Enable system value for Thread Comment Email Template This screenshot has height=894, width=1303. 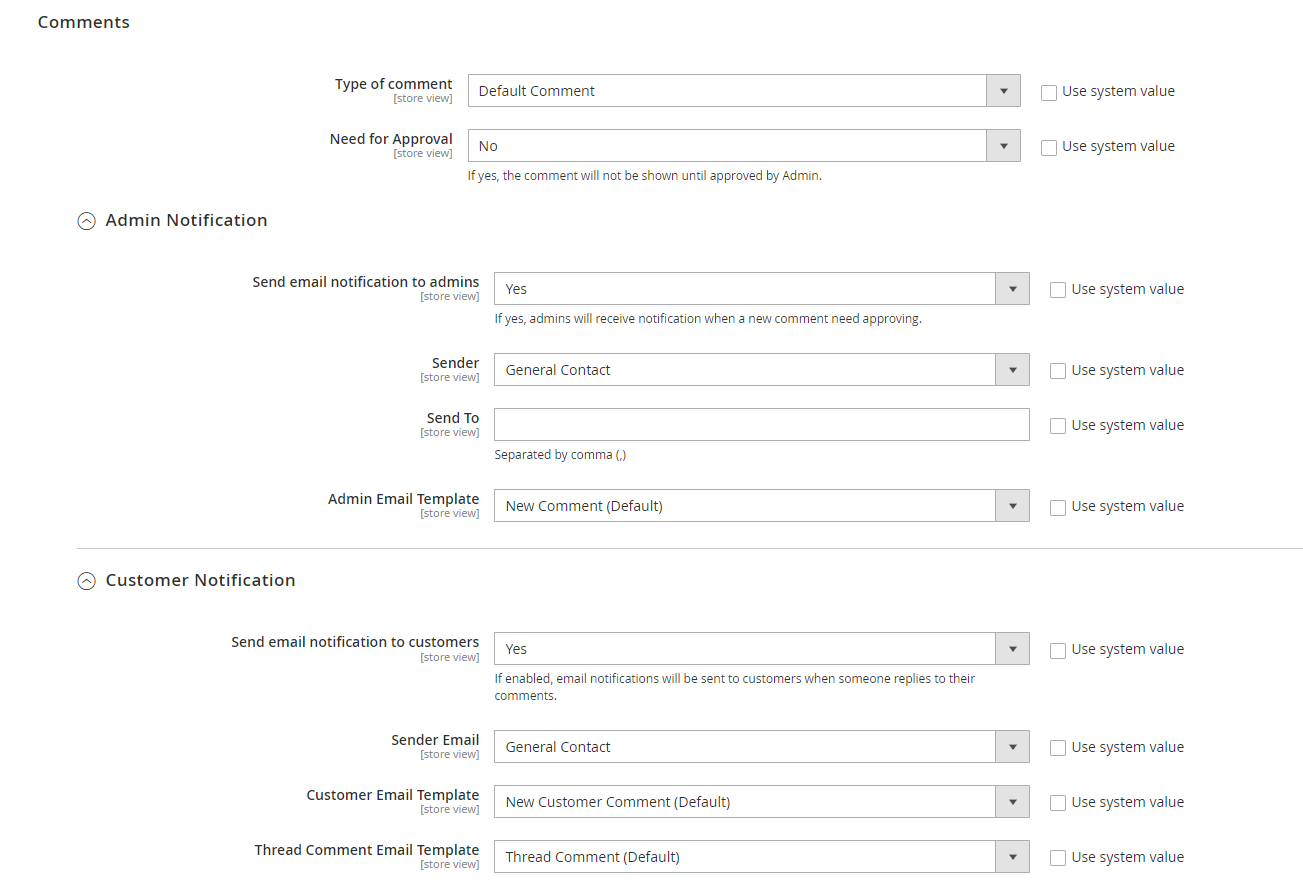(x=1058, y=858)
